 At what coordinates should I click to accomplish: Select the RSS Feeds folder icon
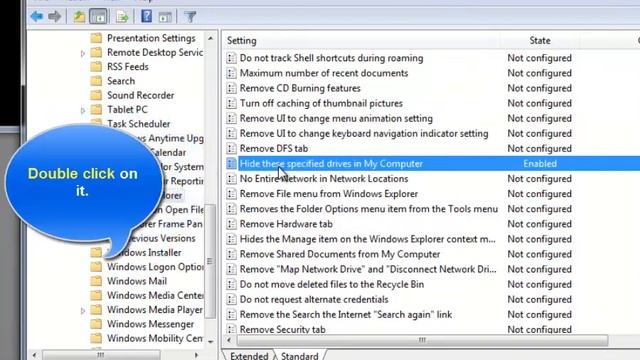96,67
